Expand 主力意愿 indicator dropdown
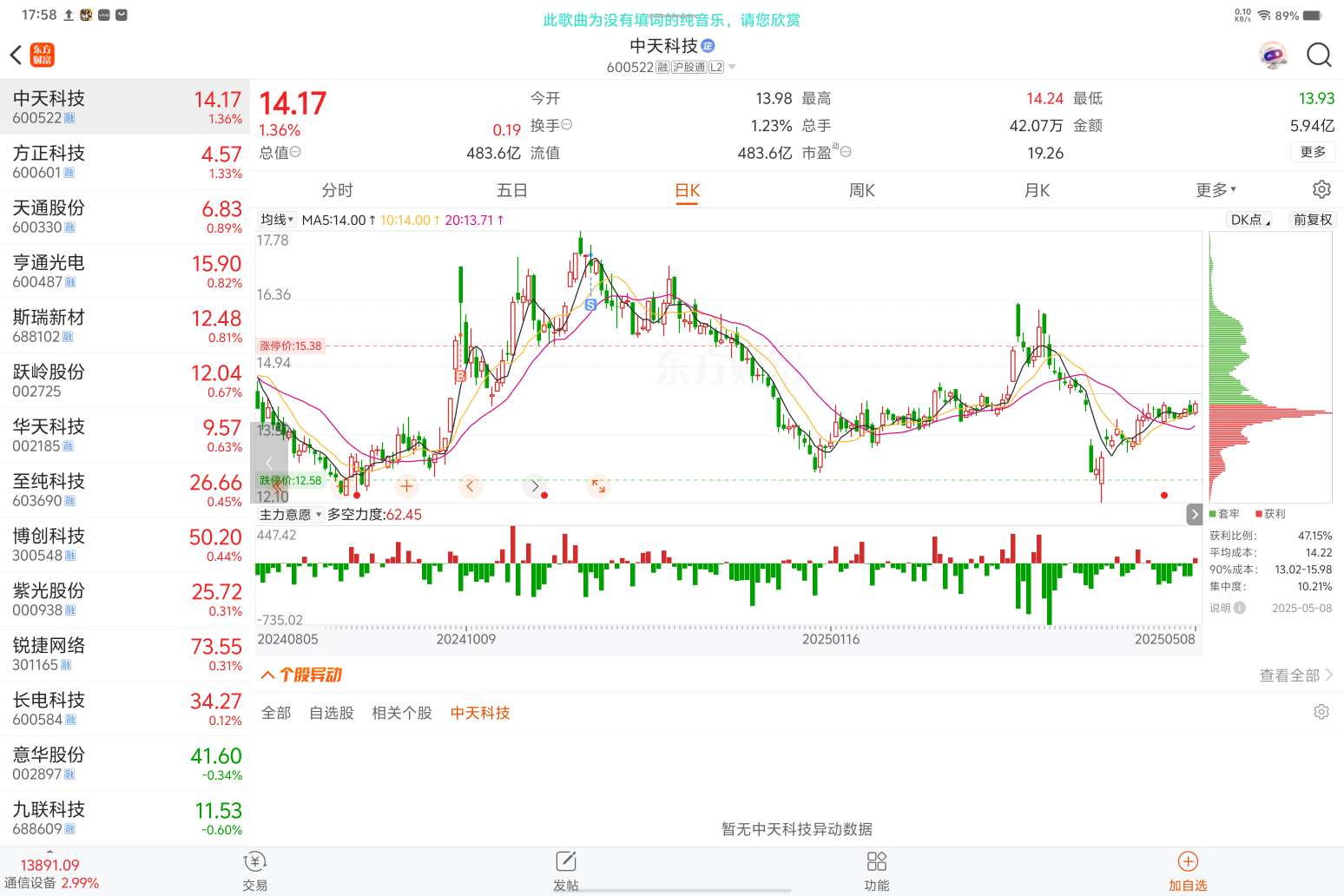The height and width of the screenshot is (896, 1344). [x=291, y=514]
